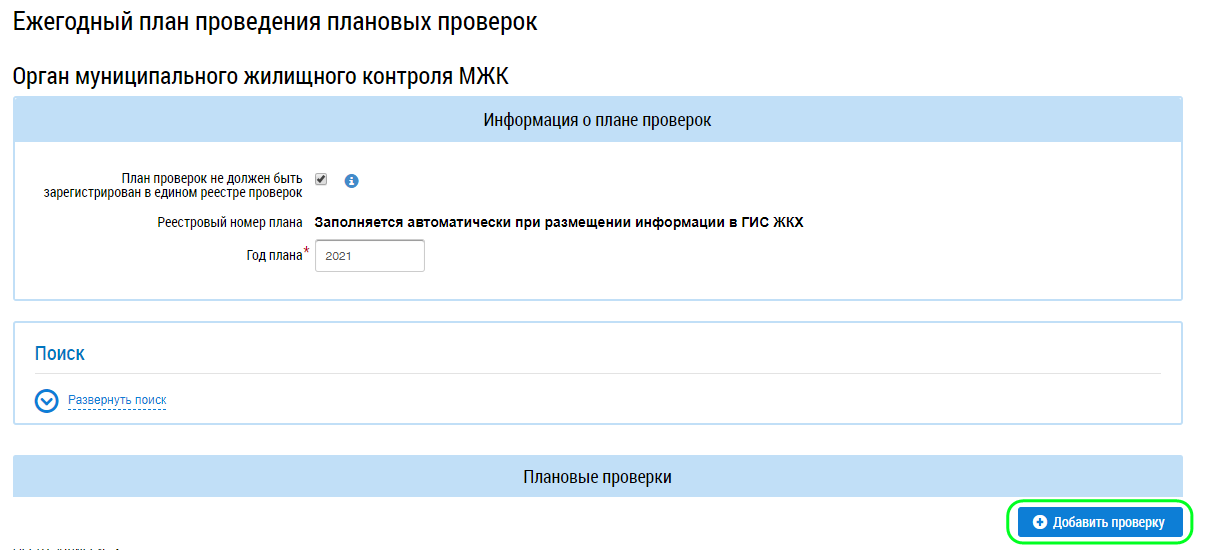The image size is (1205, 550).
Task: Click the 'Ежегодный план проведения плановых проверок' title
Action: click(x=275, y=22)
